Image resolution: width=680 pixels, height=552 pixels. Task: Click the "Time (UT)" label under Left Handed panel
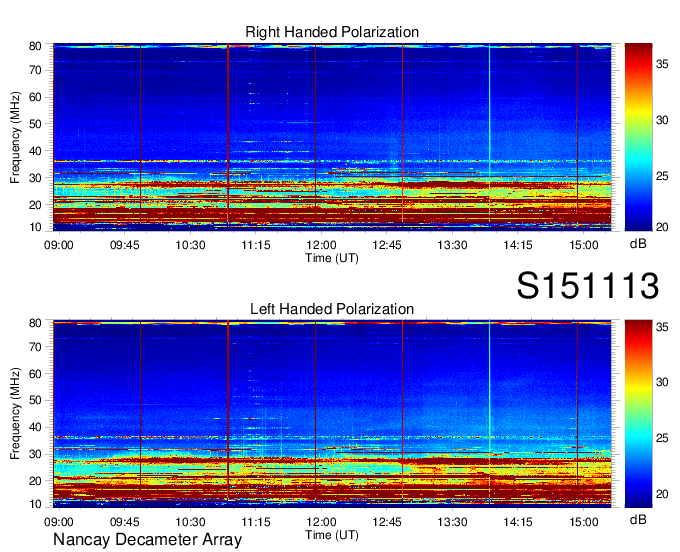point(332,535)
